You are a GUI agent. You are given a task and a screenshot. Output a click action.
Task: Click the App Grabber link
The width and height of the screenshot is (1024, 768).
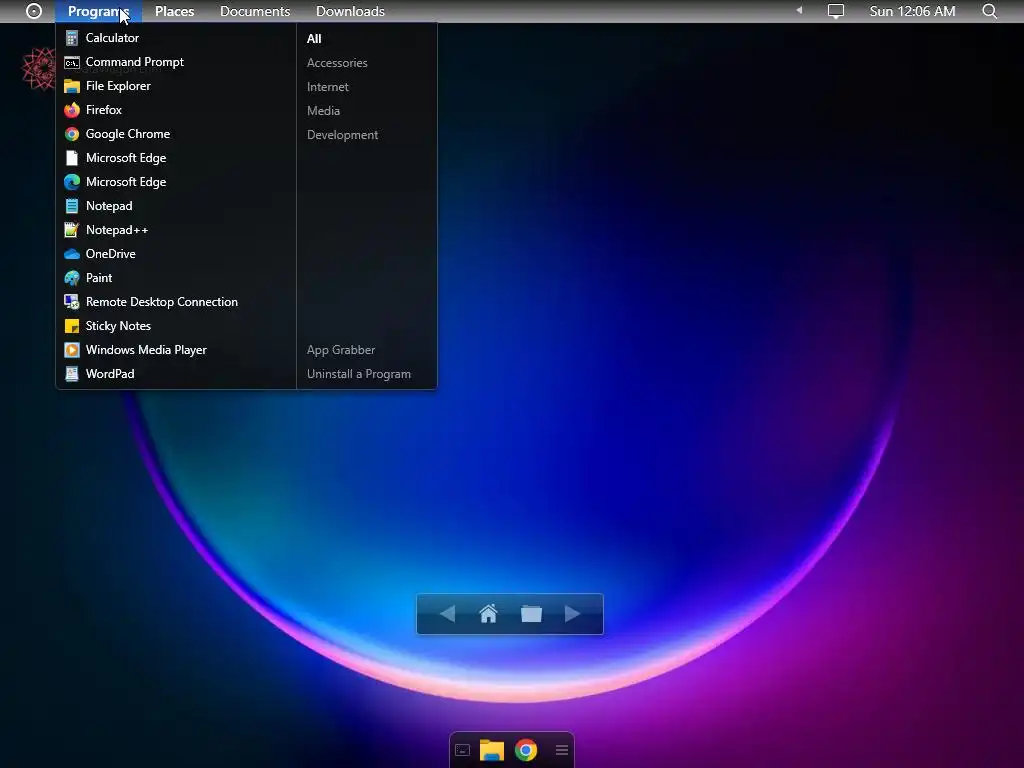click(x=341, y=350)
